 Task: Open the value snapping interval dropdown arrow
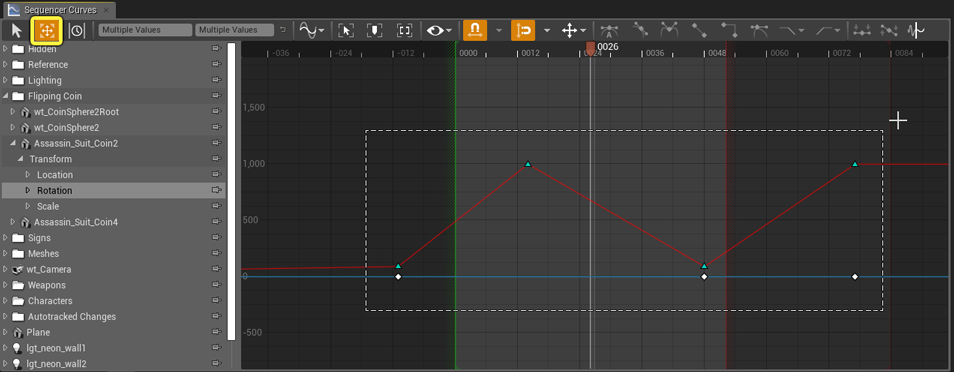(x=546, y=30)
